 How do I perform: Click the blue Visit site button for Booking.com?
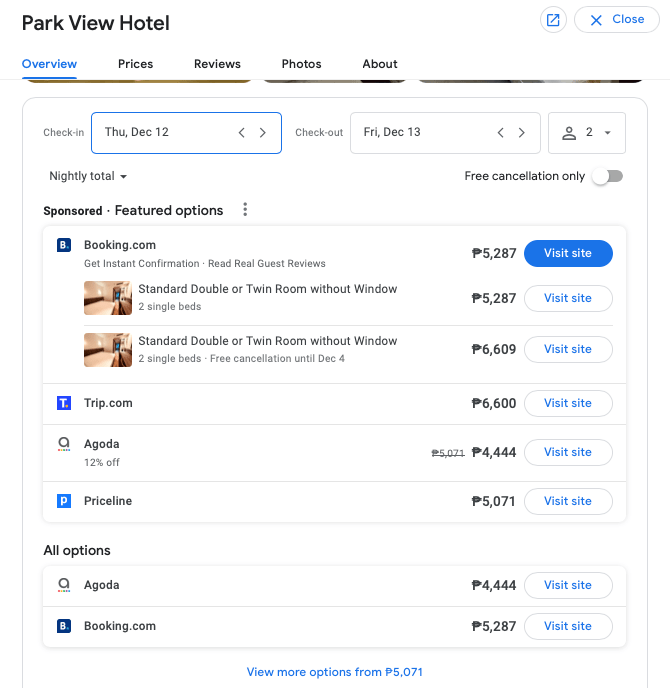coord(568,253)
